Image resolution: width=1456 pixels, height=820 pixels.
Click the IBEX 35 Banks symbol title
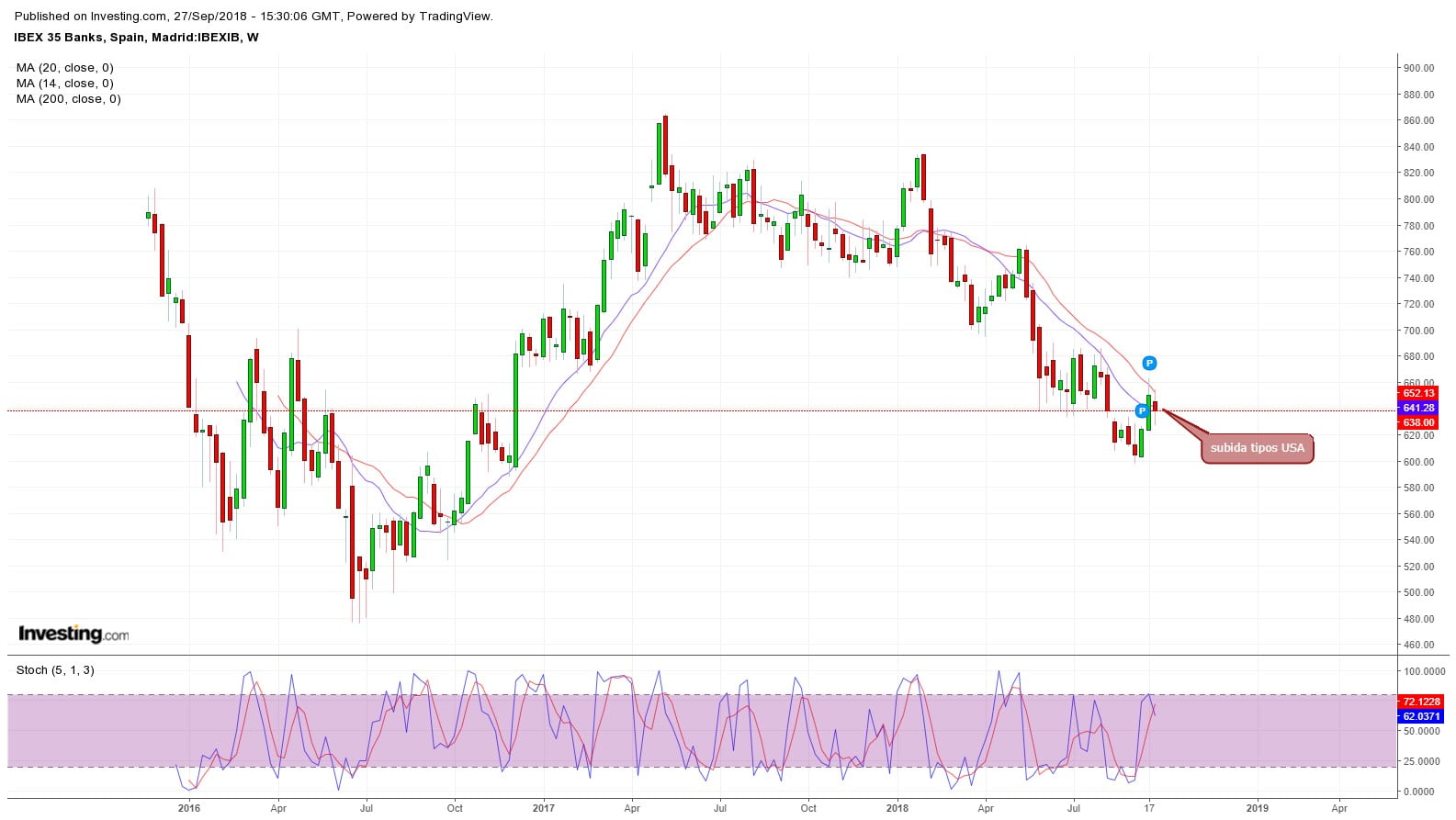coord(136,38)
